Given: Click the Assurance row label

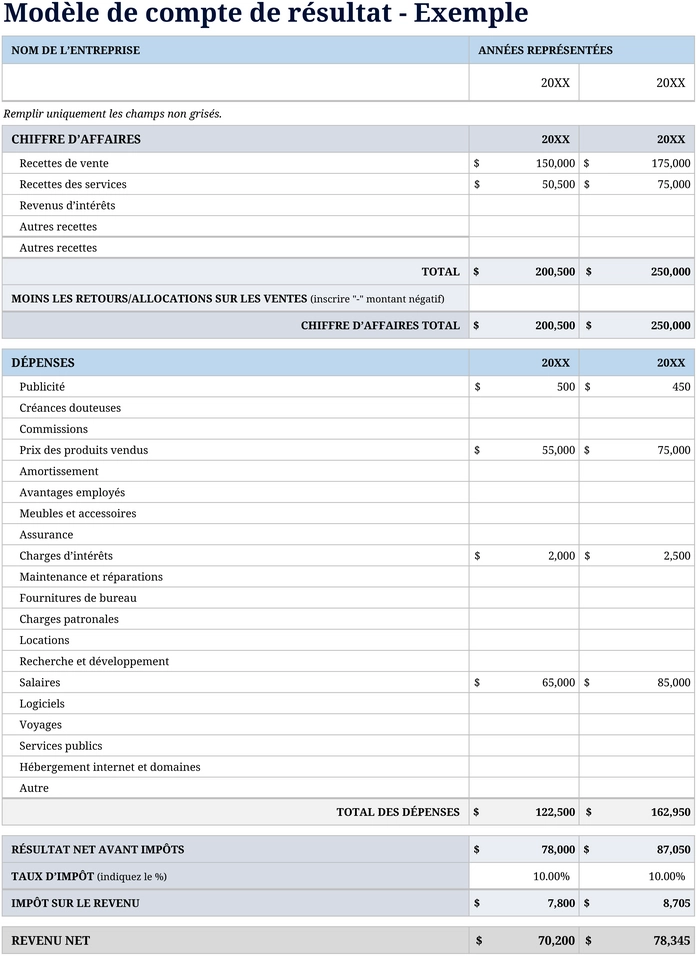Looking at the screenshot, I should pos(46,535).
